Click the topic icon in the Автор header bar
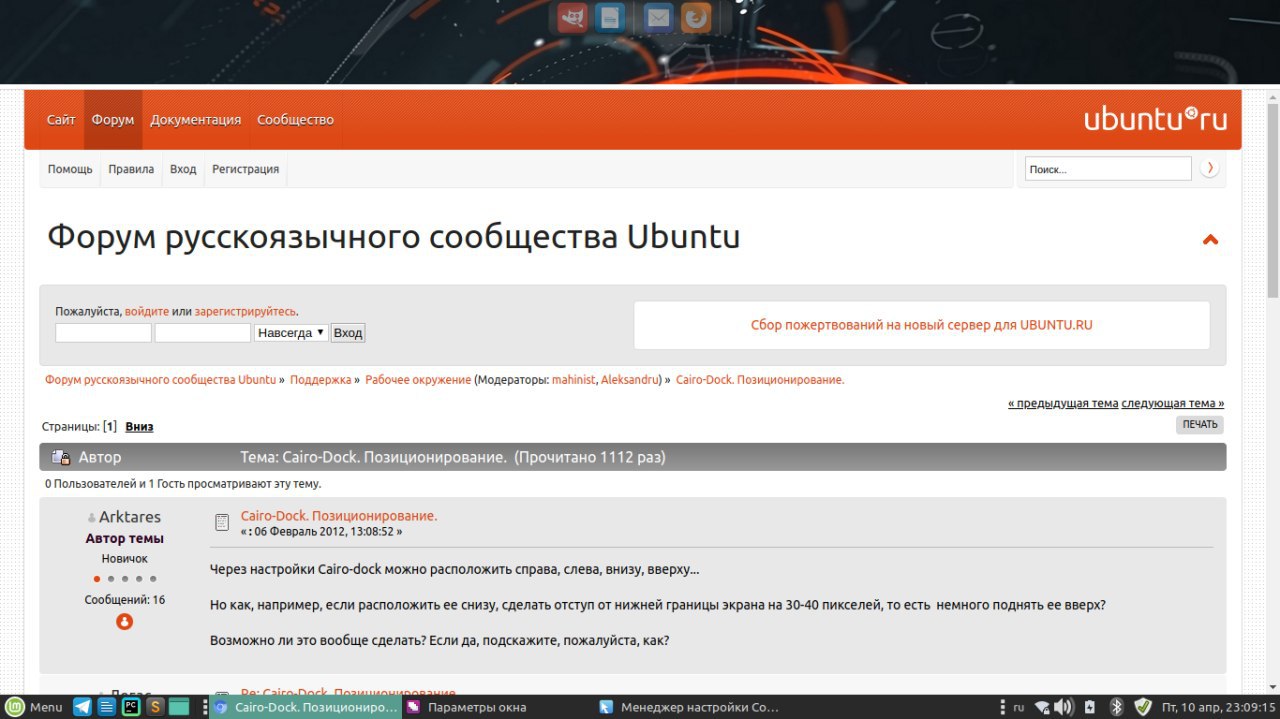This screenshot has width=1280, height=719. pos(61,457)
